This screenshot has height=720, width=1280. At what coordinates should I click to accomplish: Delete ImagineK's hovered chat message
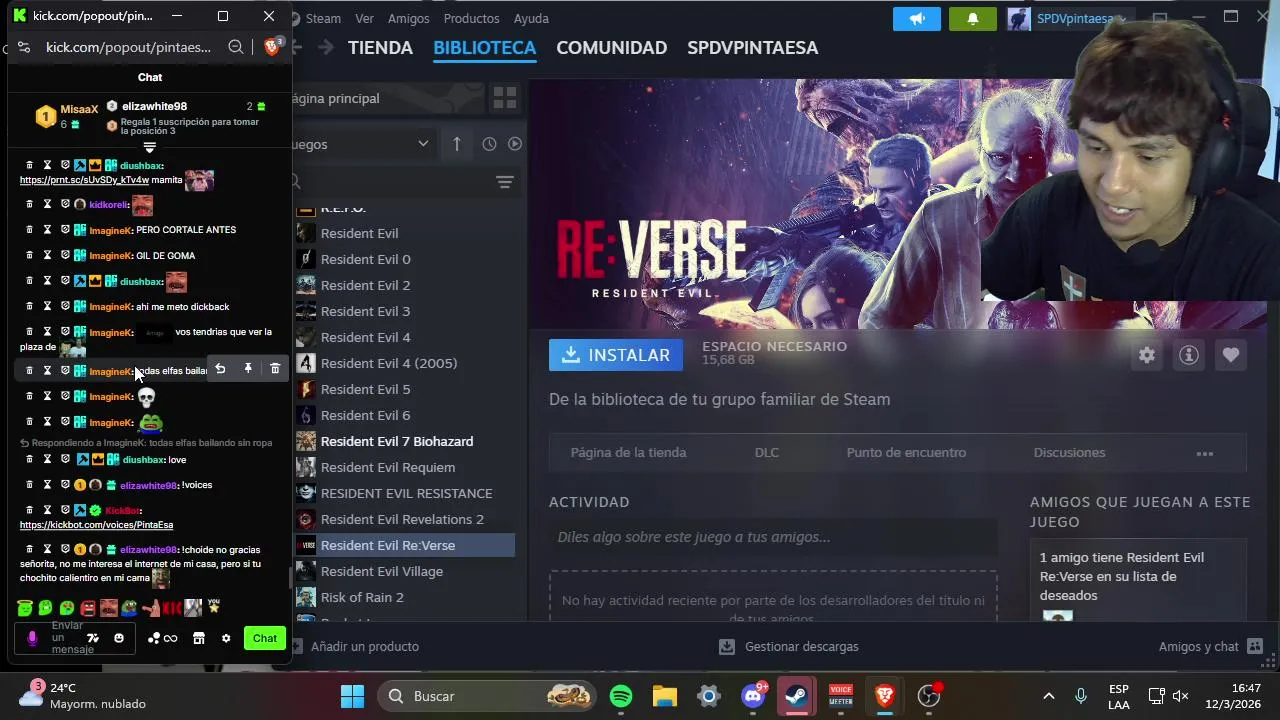click(275, 369)
